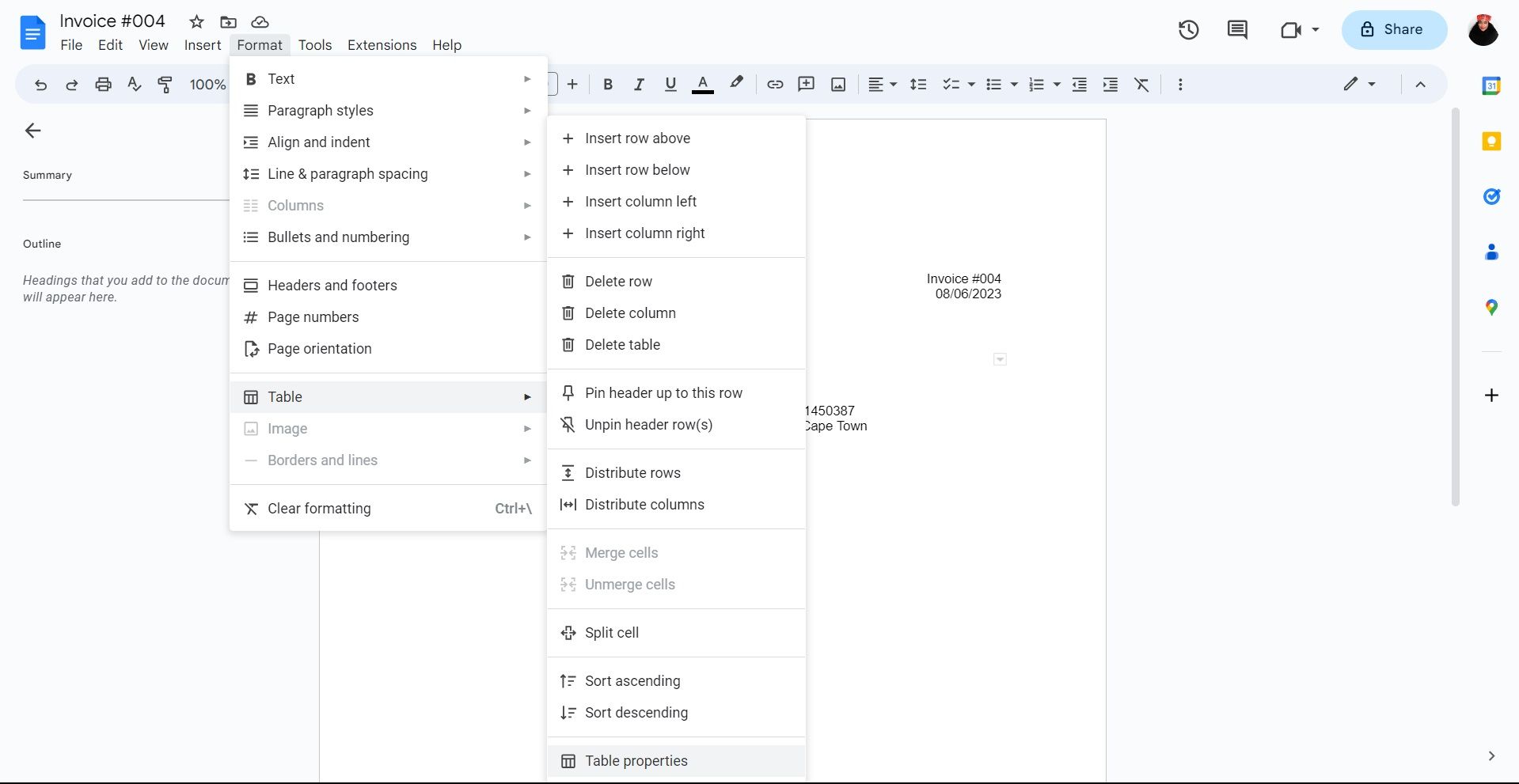Expand bulleted list options arrow
This screenshot has width=1519, height=784.
[x=1014, y=85]
